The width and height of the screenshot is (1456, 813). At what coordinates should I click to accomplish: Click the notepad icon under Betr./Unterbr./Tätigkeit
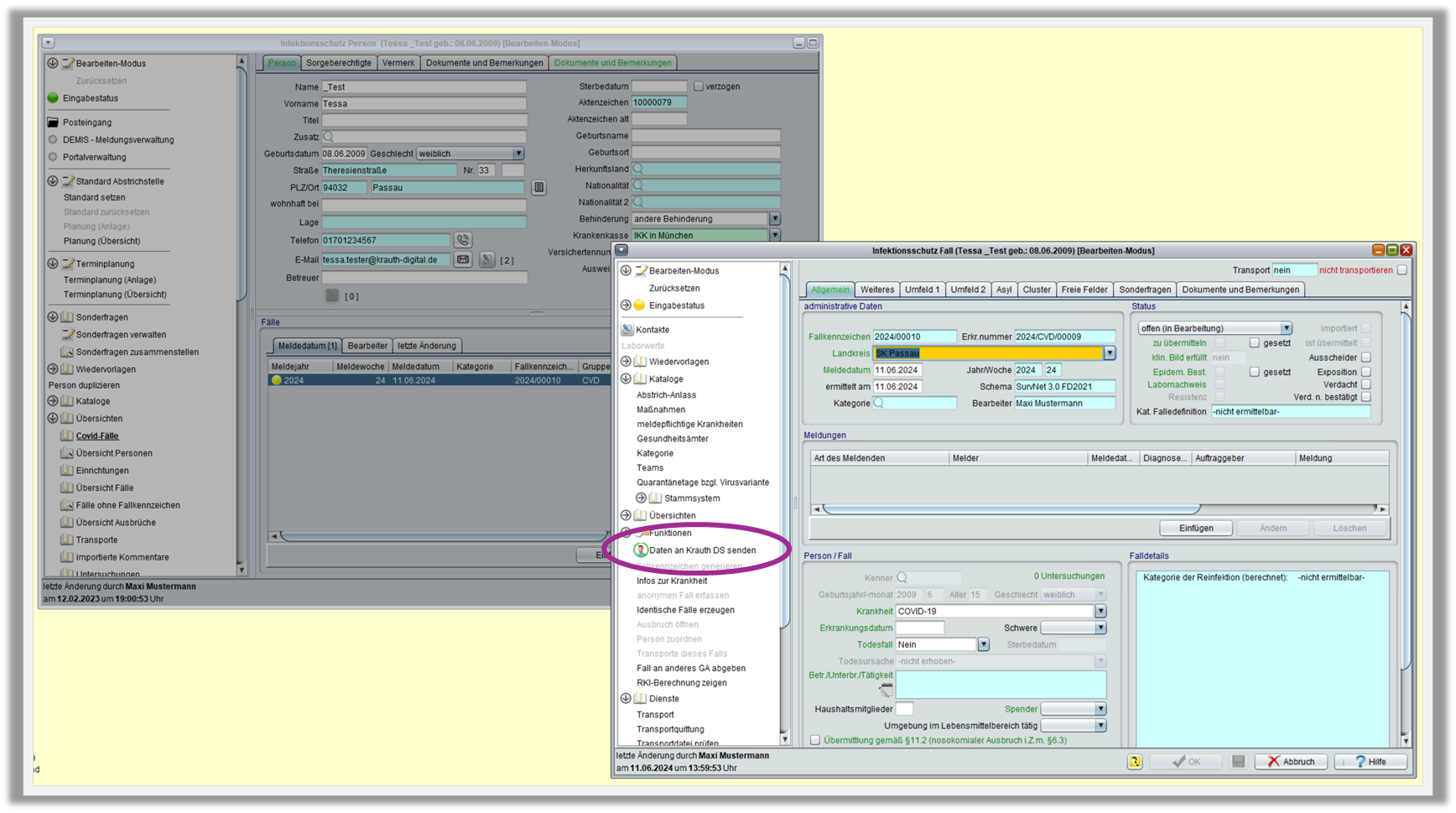coord(886,691)
